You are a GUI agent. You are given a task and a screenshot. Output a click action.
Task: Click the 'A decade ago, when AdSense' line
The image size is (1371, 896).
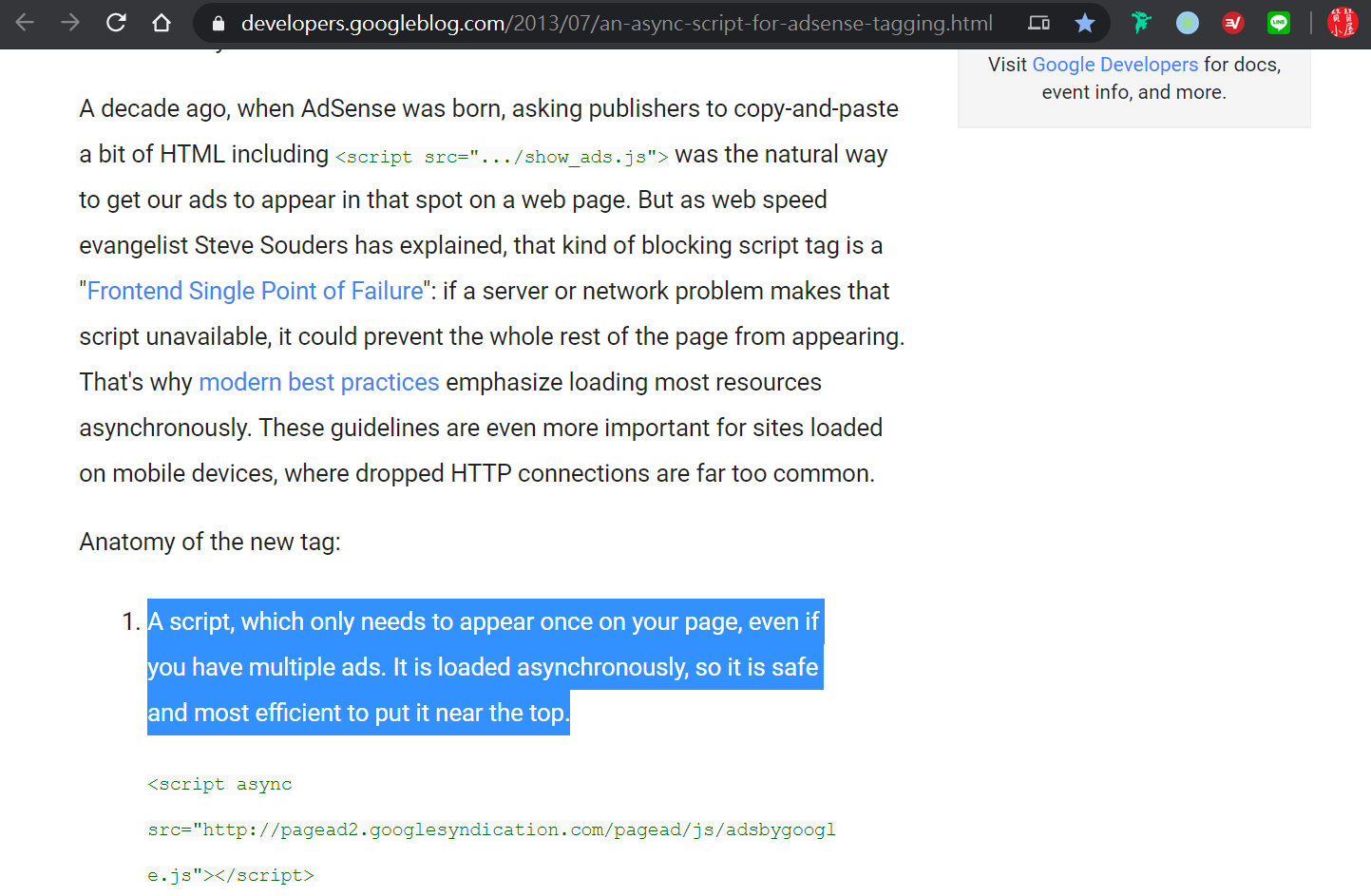pos(489,108)
